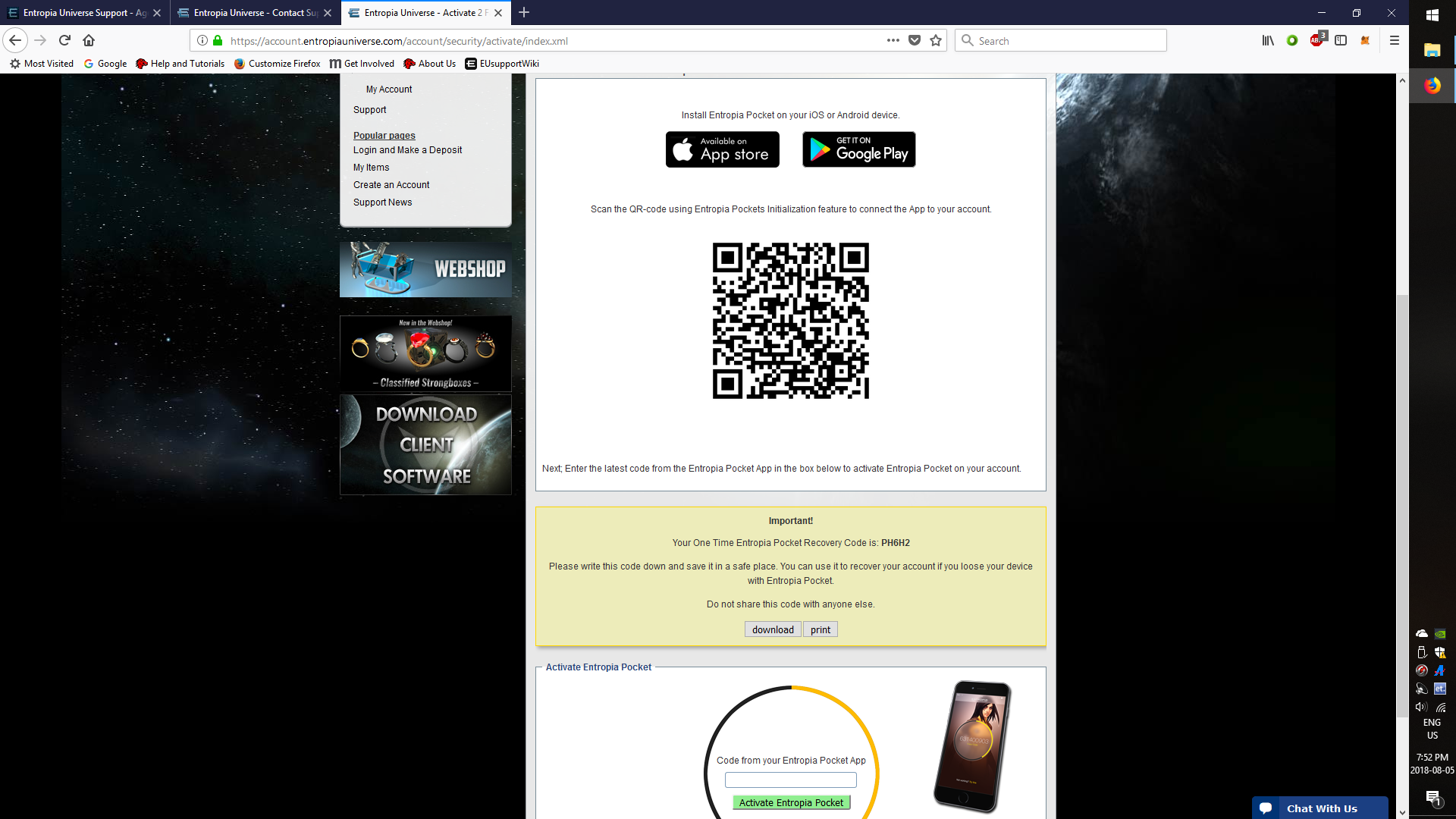Screen dimensions: 1456x819
Task: Expand the page actions three-dot menu
Action: click(x=893, y=40)
